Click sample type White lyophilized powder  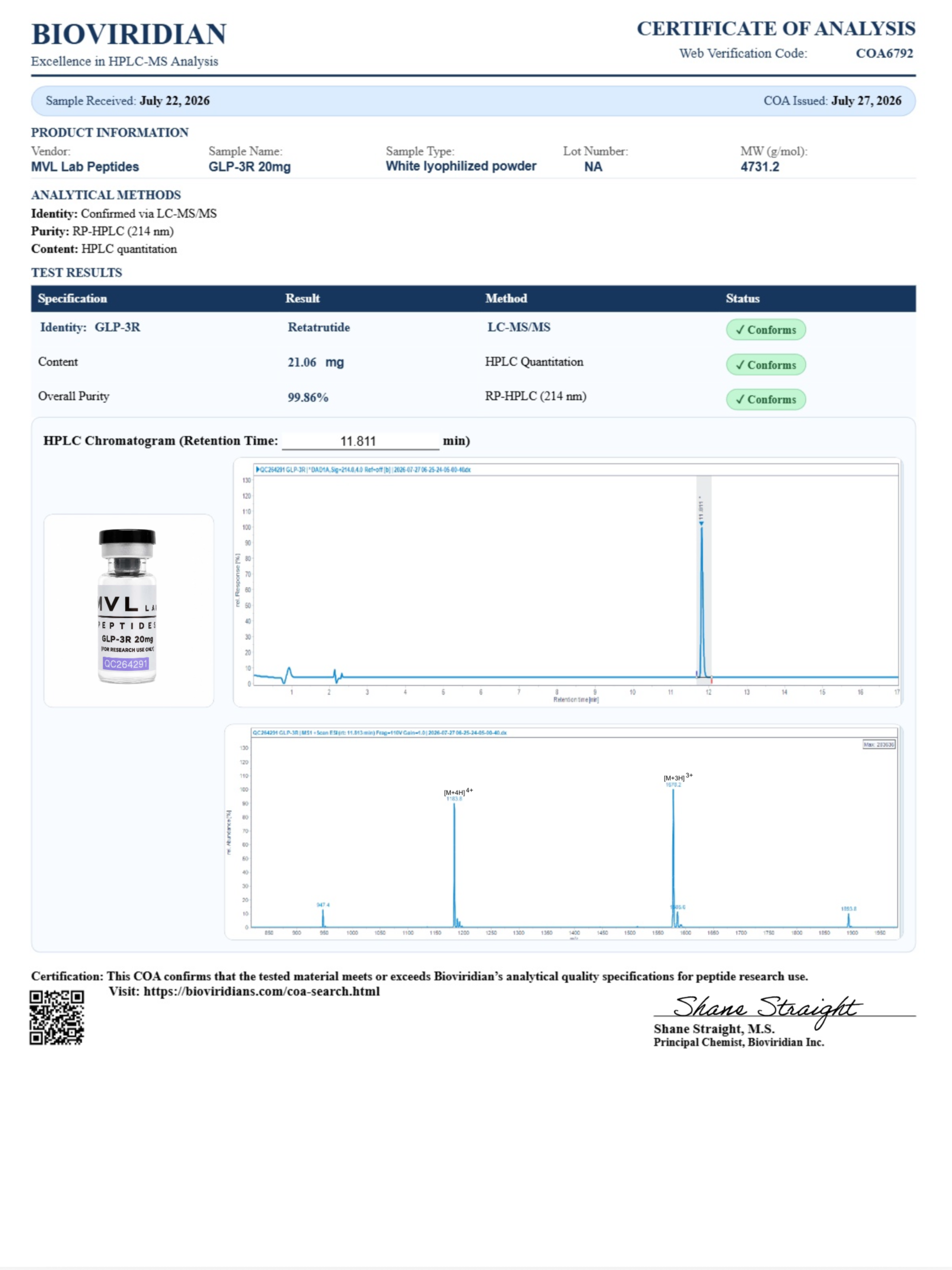(461, 166)
